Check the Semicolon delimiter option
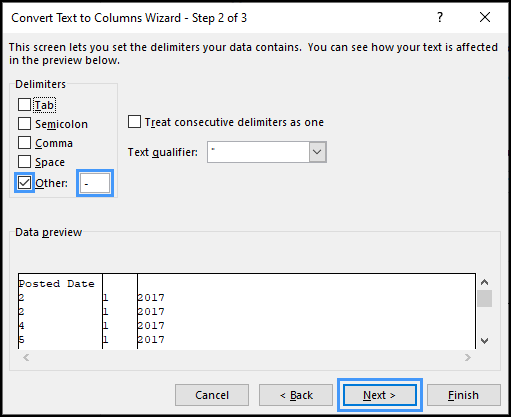The height and width of the screenshot is (417, 511). [24, 123]
